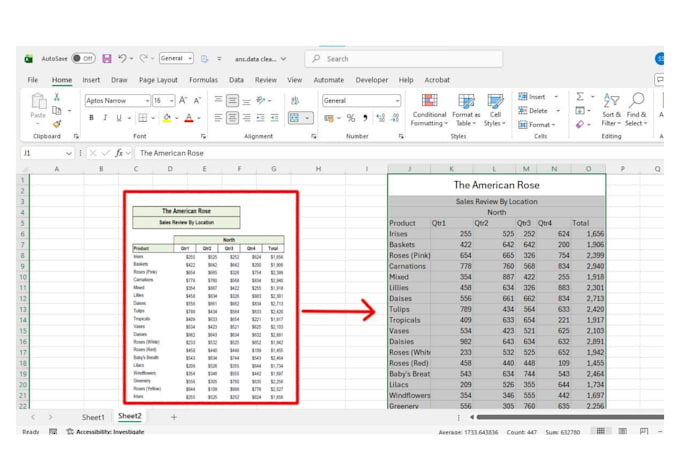This screenshot has height=459, width=680.
Task: Open the Insert tab
Action: [x=91, y=80]
